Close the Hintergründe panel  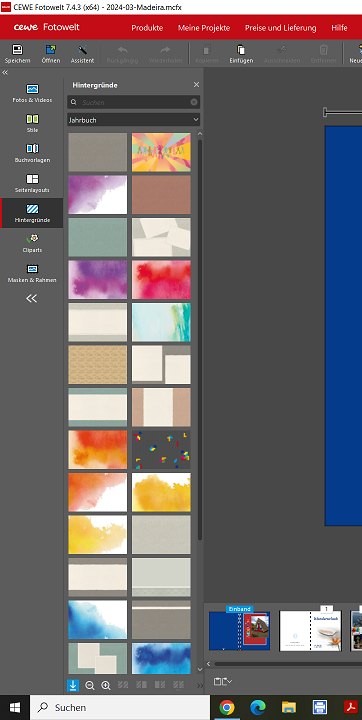[x=196, y=84]
